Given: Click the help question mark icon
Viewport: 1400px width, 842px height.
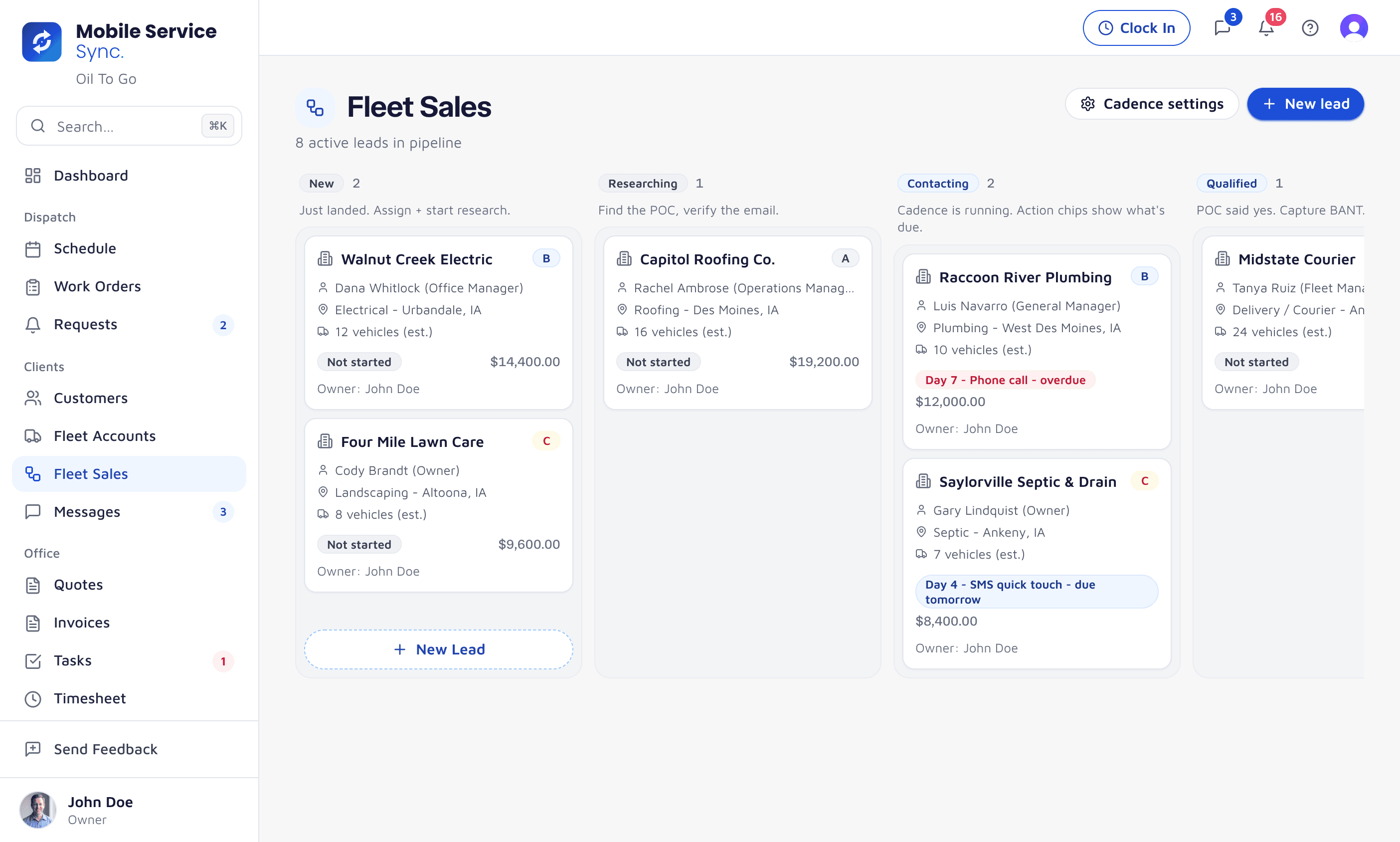Looking at the screenshot, I should 1310,28.
